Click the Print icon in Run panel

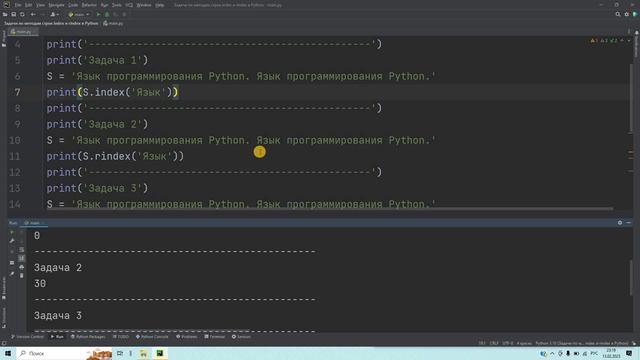click(22, 267)
